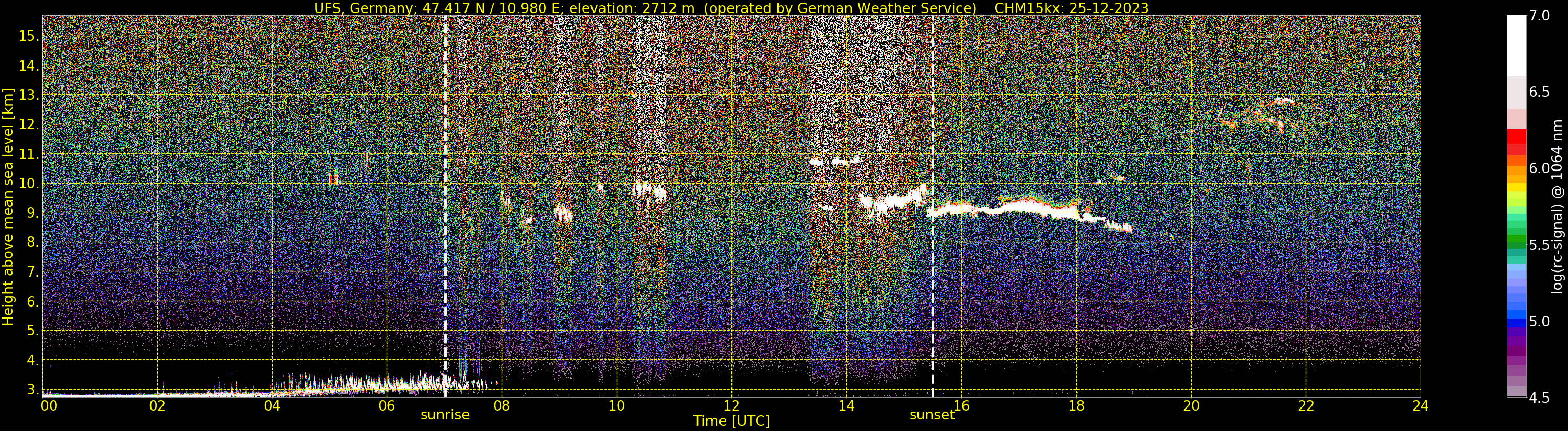
Task: Click the "12." tick on the height axis
Action: click(x=29, y=124)
